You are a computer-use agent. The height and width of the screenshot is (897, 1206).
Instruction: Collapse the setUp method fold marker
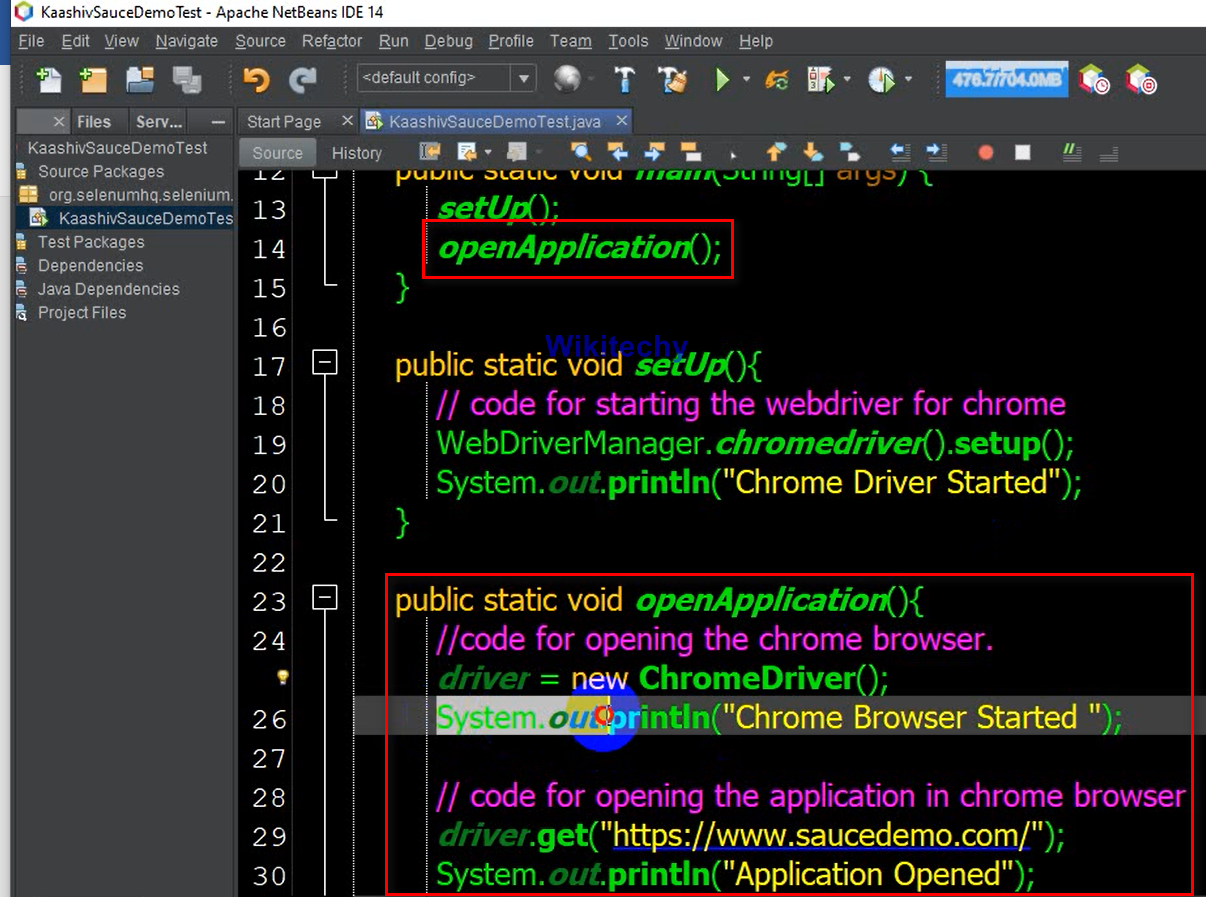[325, 363]
